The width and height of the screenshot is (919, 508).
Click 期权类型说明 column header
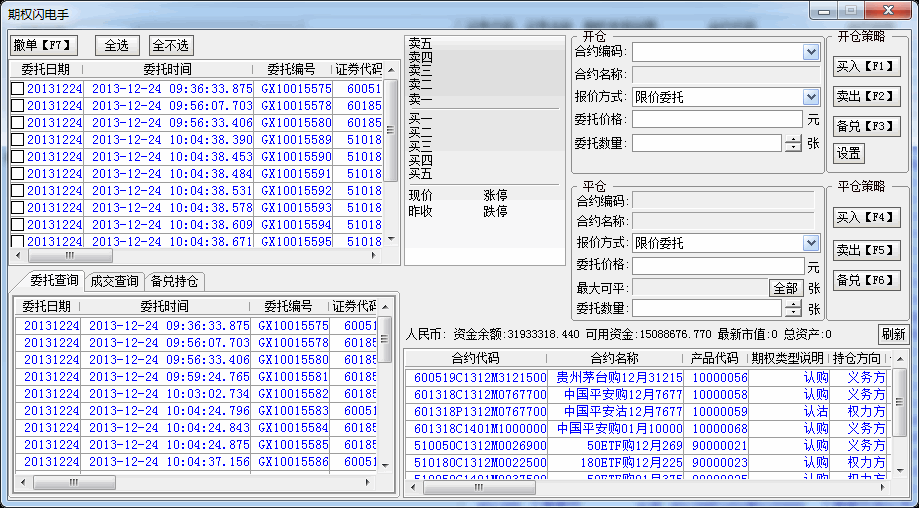[x=787, y=358]
